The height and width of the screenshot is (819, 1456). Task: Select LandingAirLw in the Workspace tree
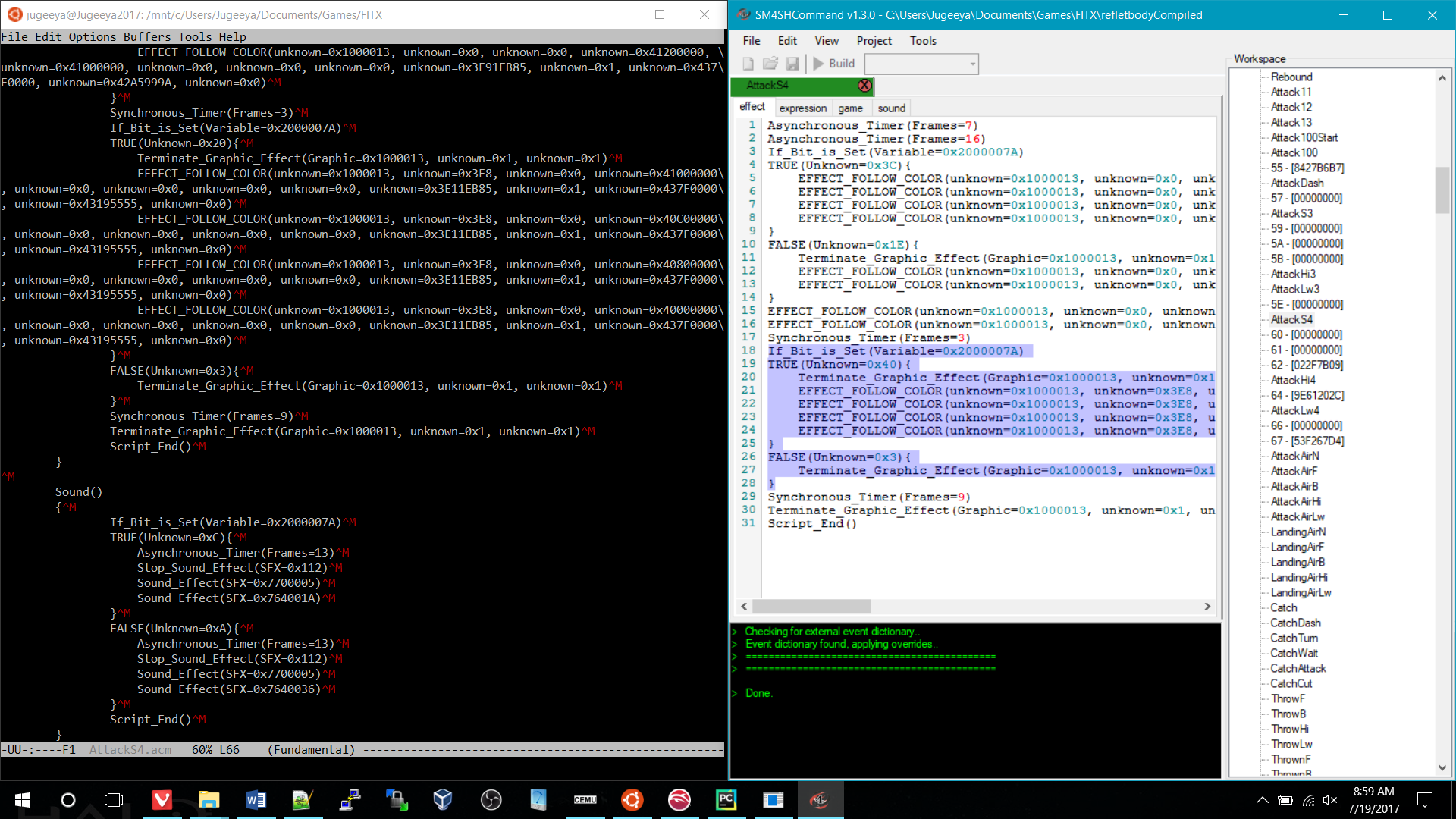coord(1301,592)
